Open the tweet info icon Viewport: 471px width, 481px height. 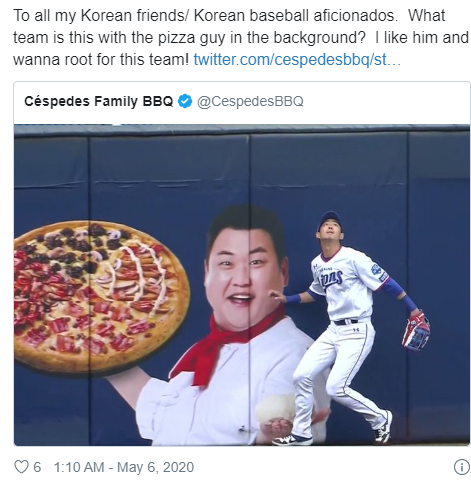point(461,467)
